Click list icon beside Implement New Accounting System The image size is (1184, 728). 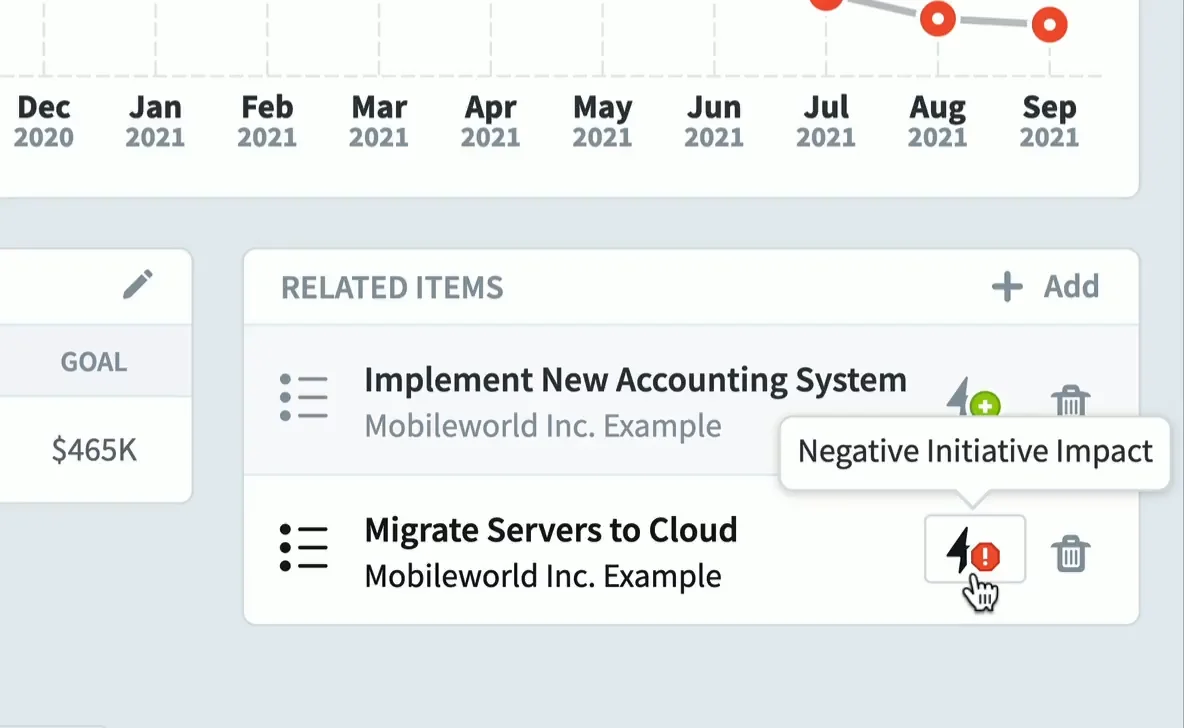[x=304, y=397]
